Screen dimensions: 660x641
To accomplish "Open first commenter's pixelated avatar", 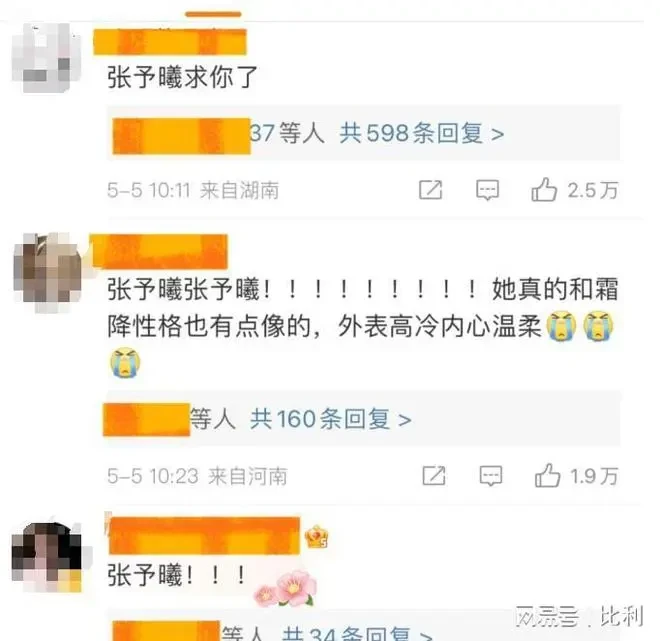I will [x=46, y=58].
